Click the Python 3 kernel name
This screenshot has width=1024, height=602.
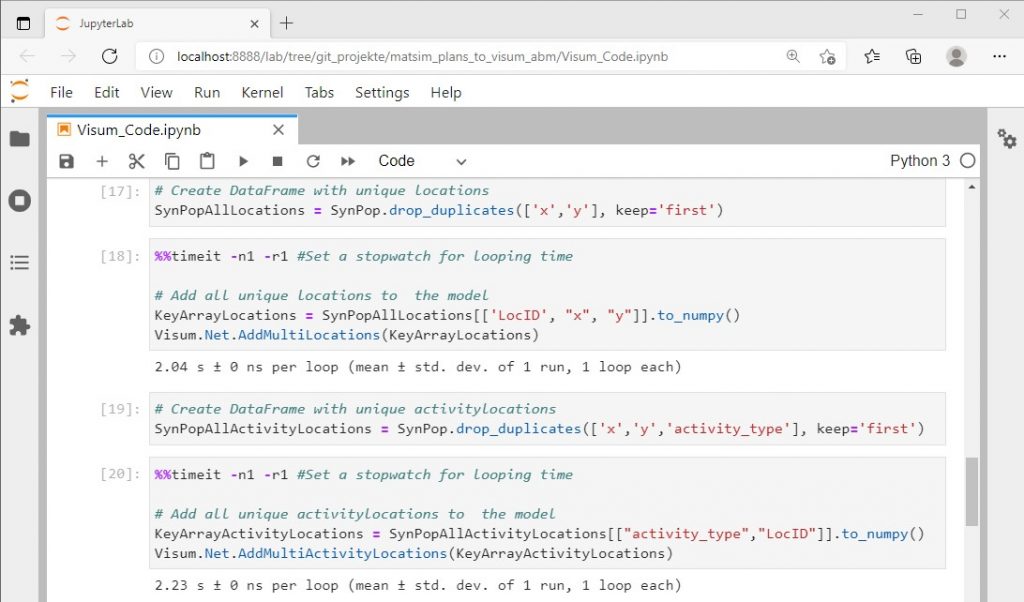[920, 161]
